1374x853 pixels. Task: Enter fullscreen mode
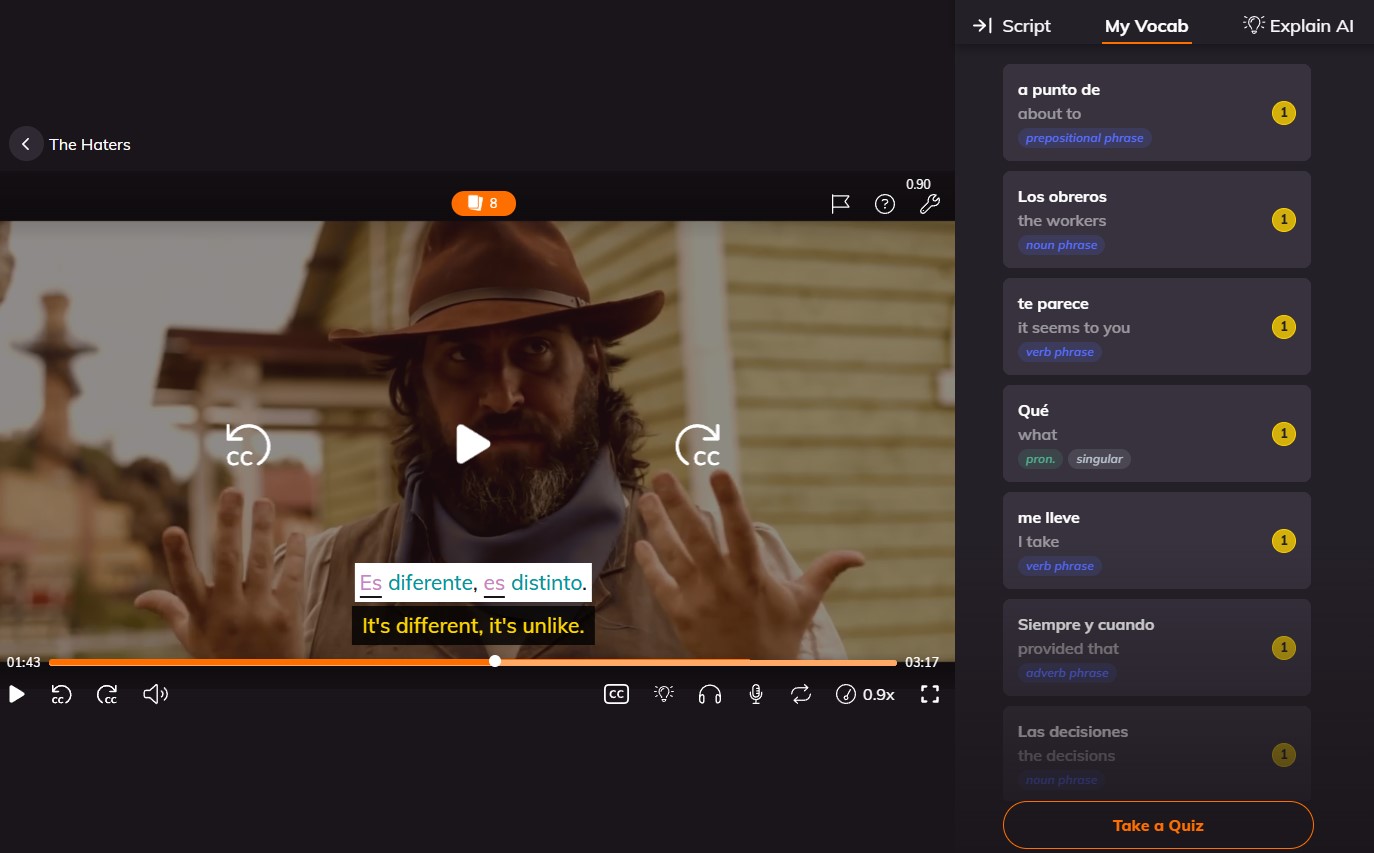click(930, 694)
